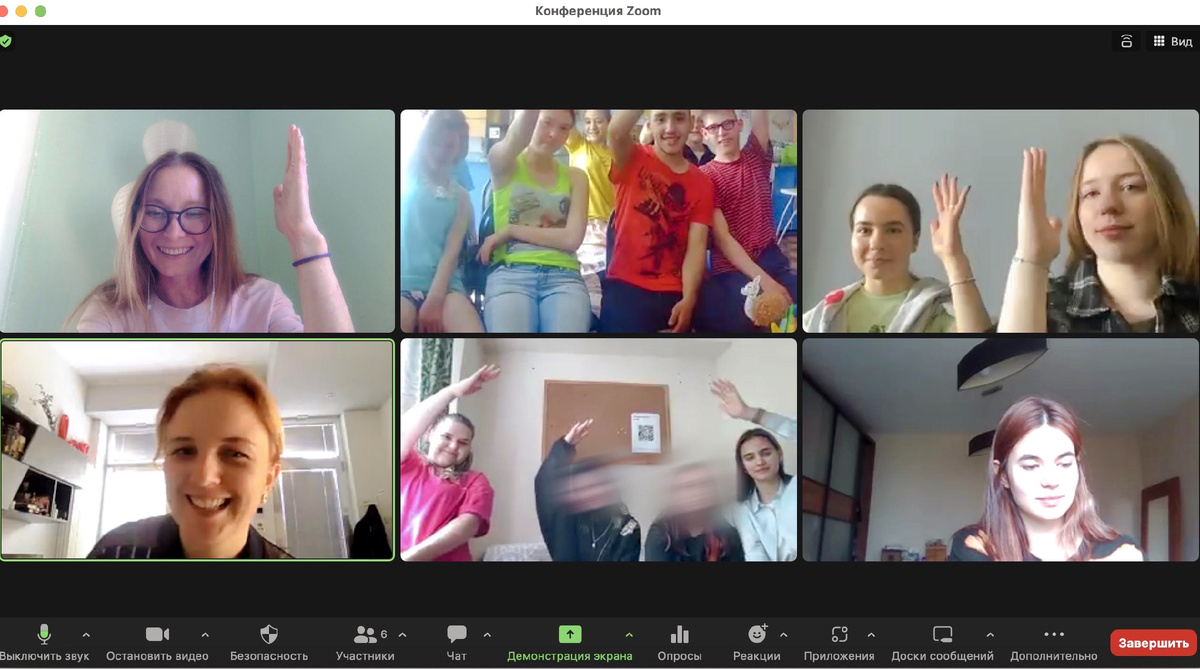
Task: Open video options arrow beside camera icon
Action: coord(205,635)
